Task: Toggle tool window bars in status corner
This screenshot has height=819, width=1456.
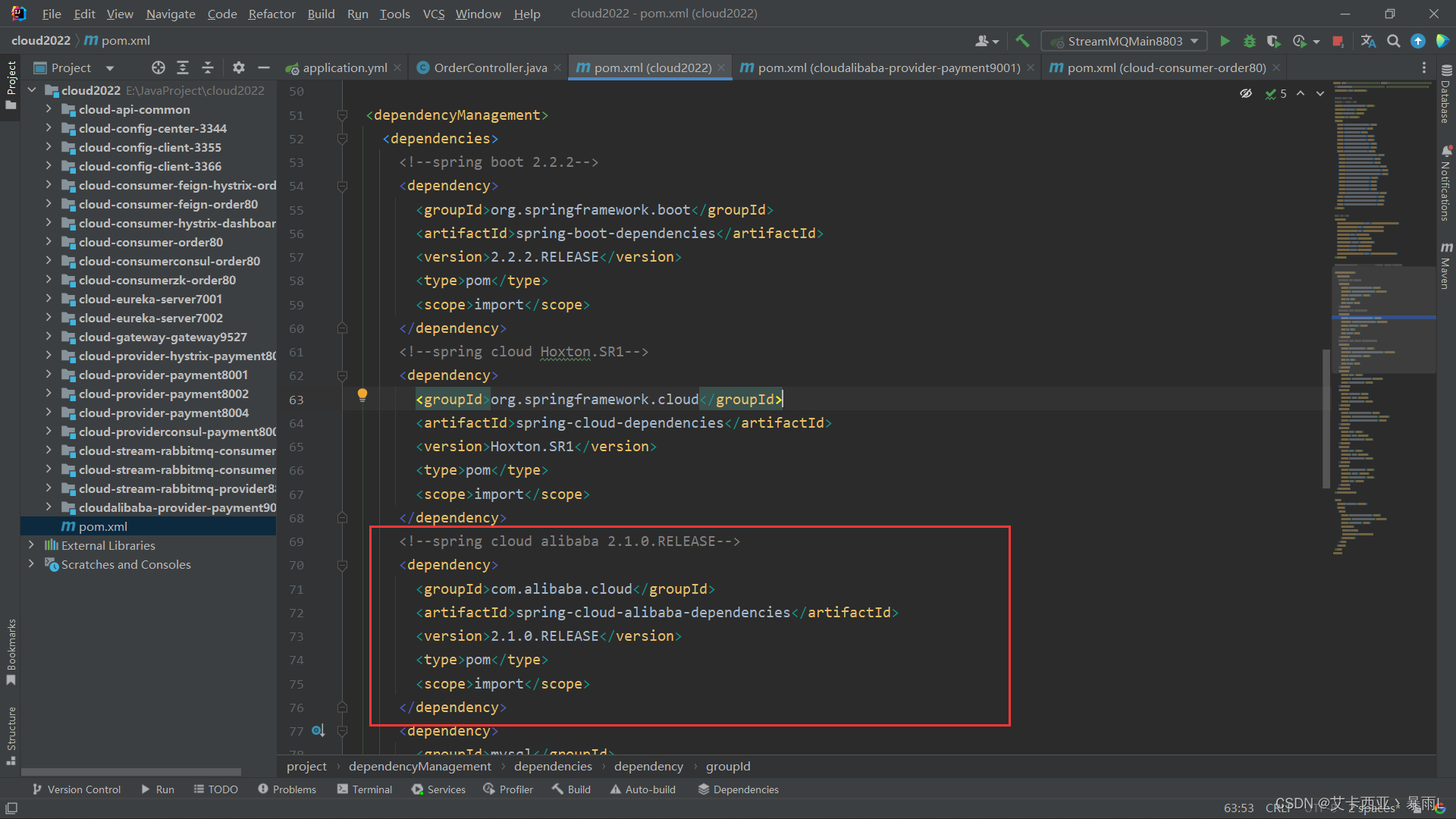Action: (11, 808)
